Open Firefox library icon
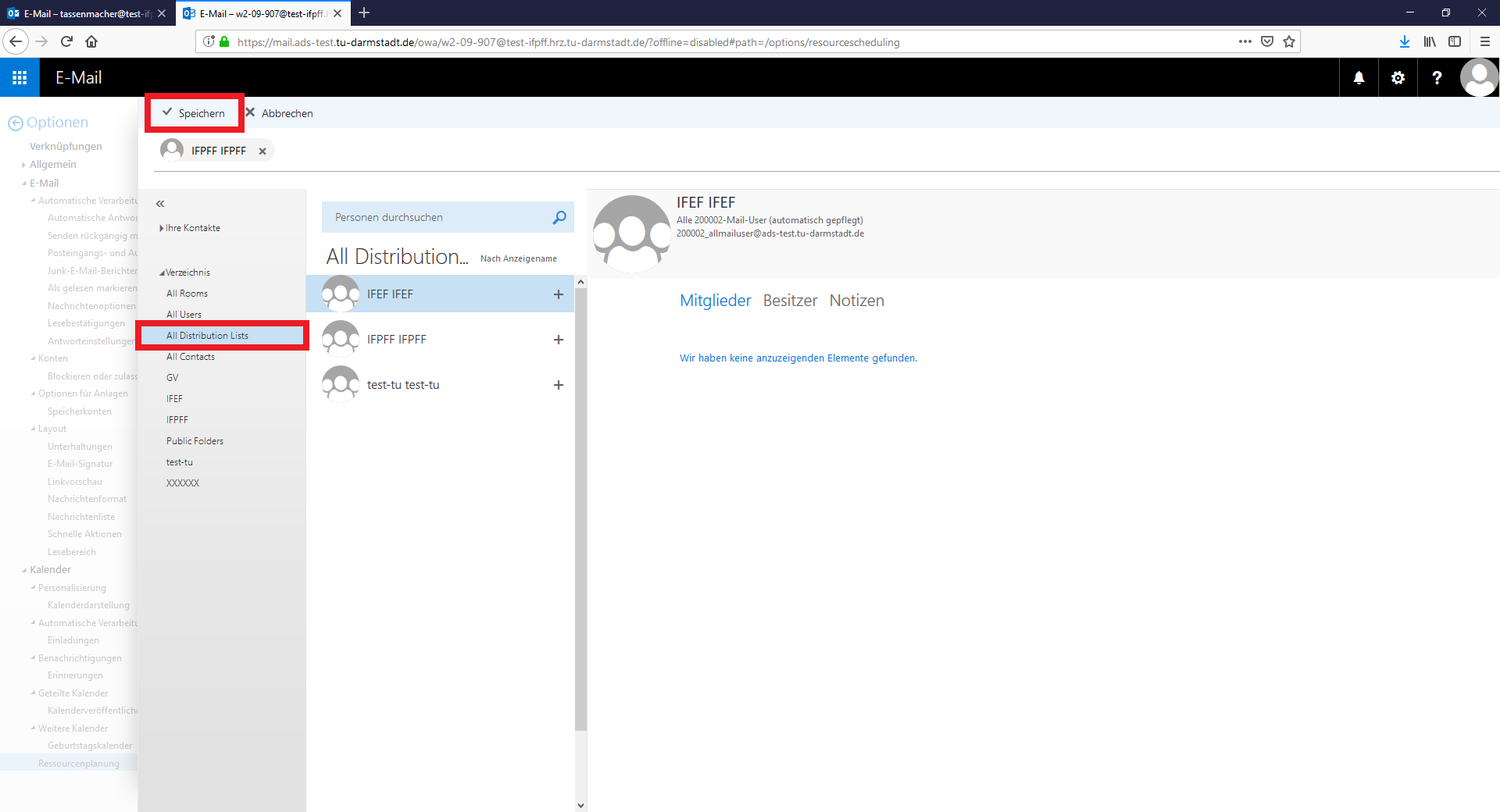Image resolution: width=1500 pixels, height=812 pixels. [x=1430, y=41]
